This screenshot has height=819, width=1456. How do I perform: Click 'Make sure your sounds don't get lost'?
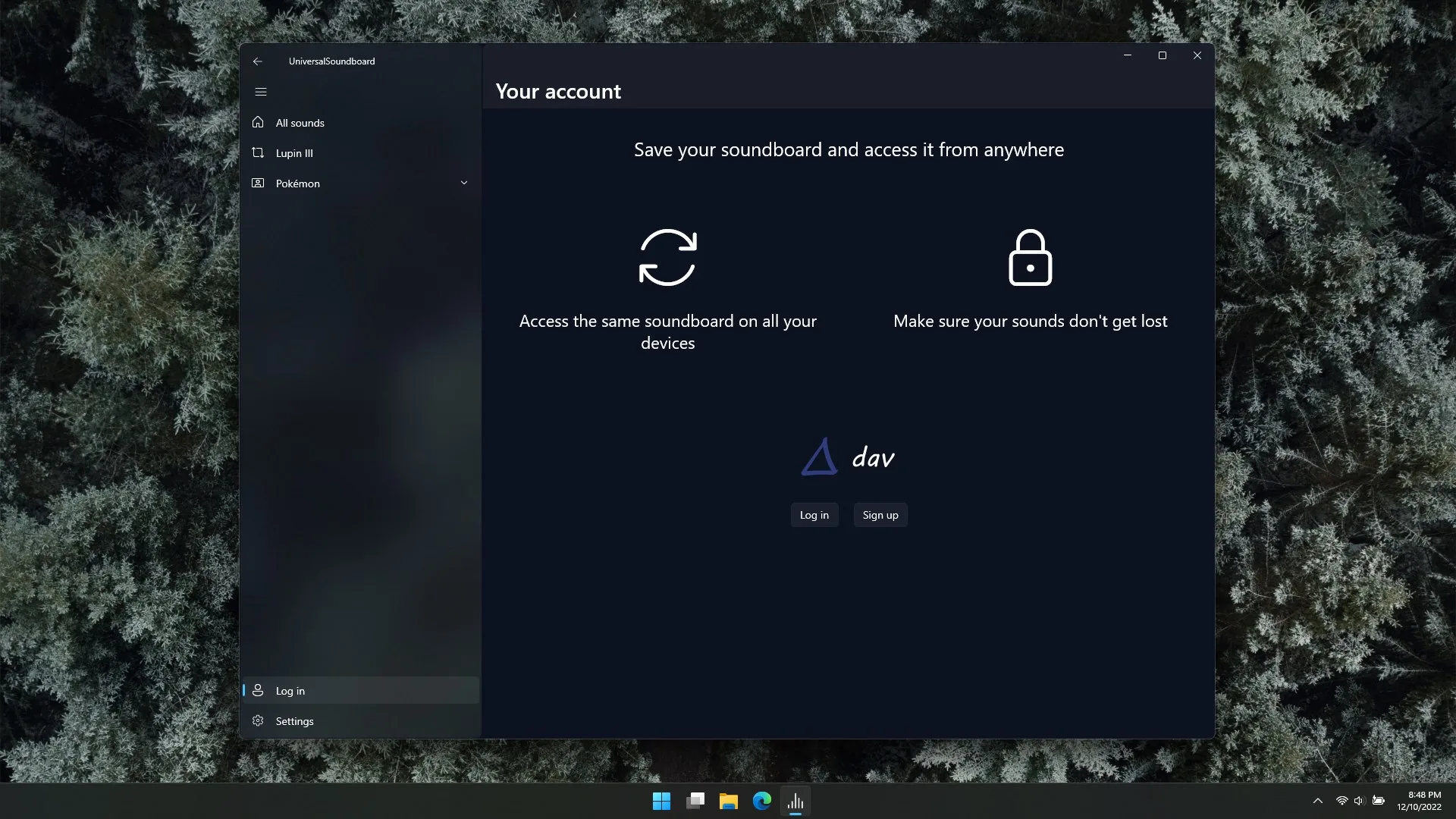tap(1031, 322)
